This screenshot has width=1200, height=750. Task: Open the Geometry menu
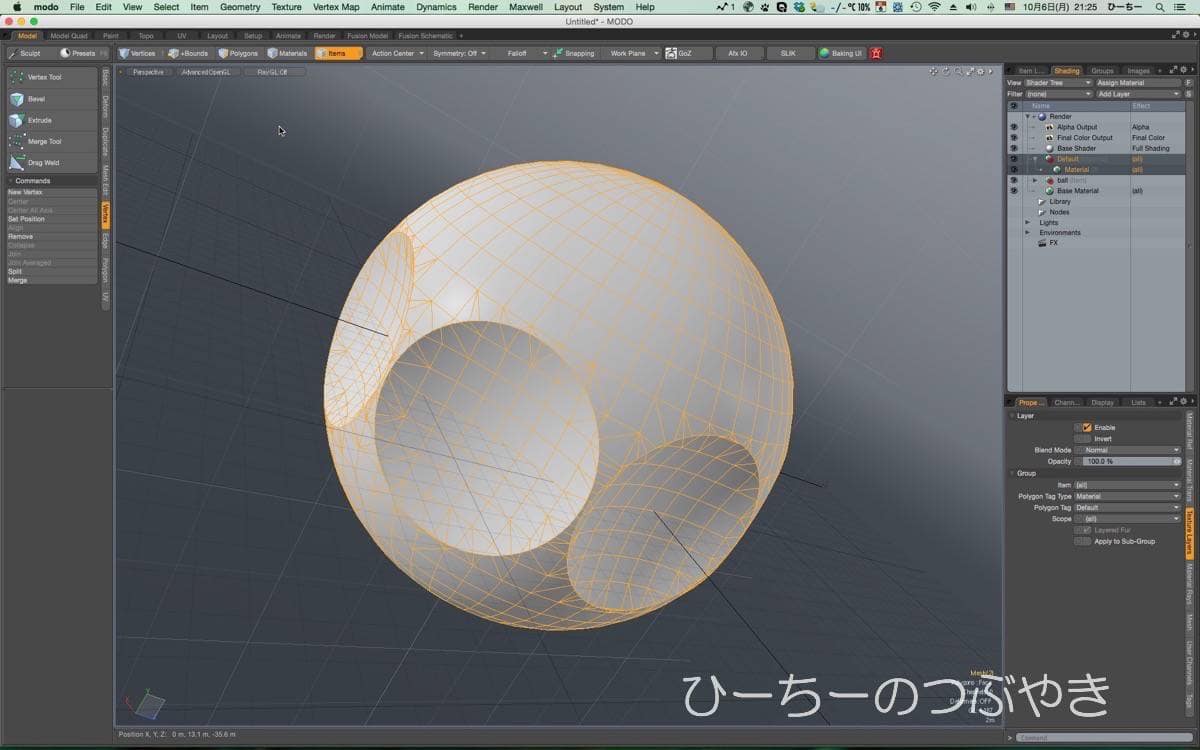pos(240,7)
